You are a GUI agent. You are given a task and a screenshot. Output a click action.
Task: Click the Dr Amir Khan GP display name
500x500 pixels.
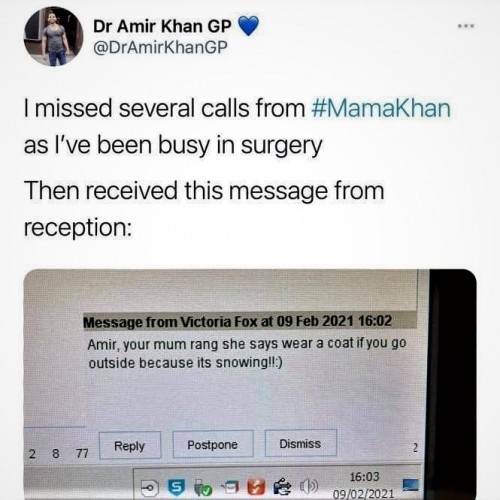pyautogui.click(x=162, y=26)
